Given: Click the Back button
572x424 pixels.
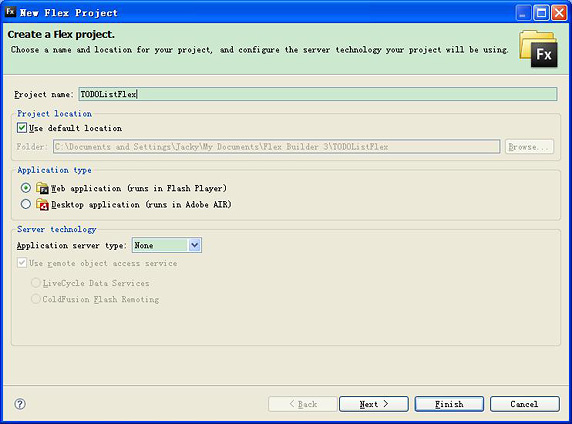Looking at the screenshot, I should coord(303,404).
